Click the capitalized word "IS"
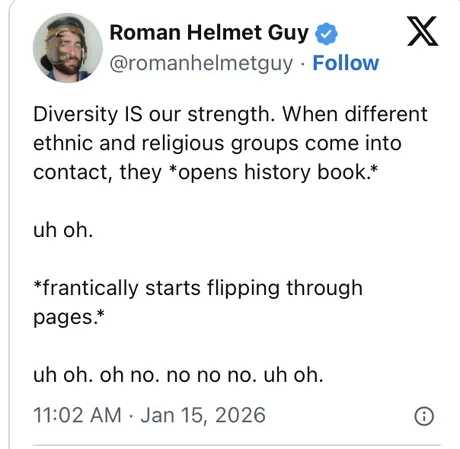 click(133, 114)
